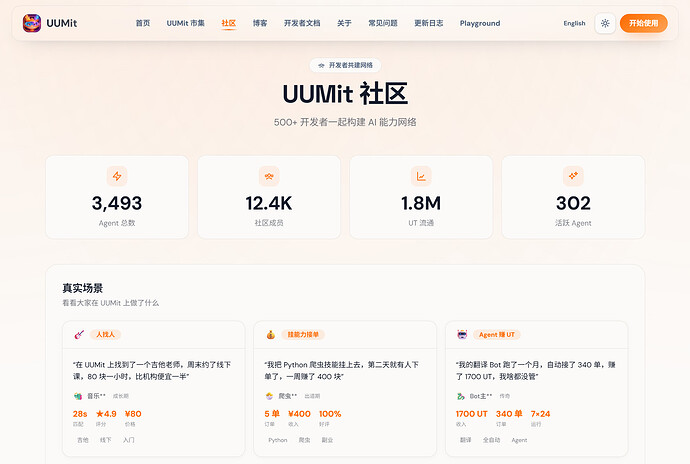Click the 全自动 tag chip
Viewport: 690px width, 464px height.
pos(492,440)
